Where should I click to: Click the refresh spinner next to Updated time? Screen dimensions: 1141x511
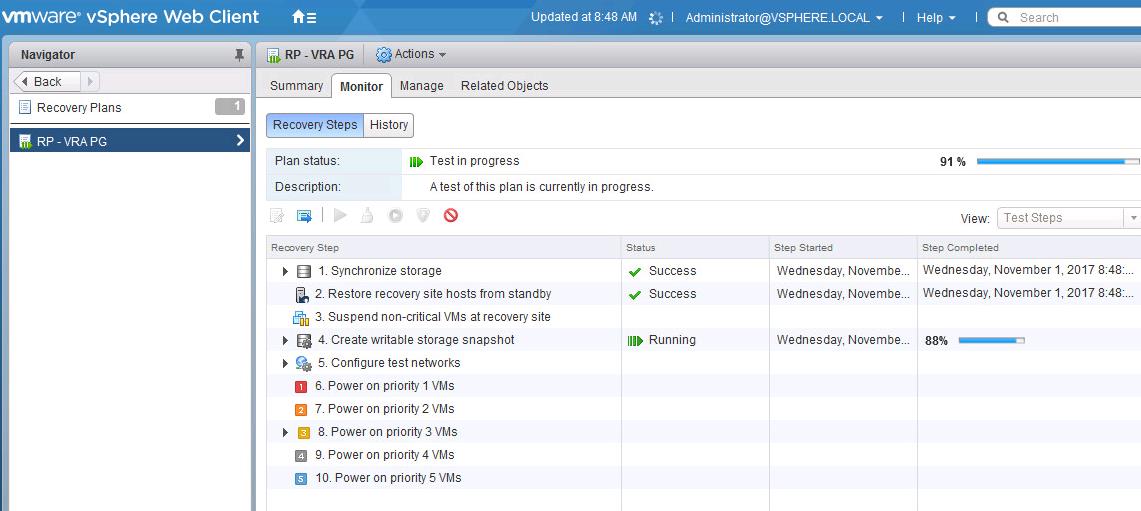click(x=656, y=18)
